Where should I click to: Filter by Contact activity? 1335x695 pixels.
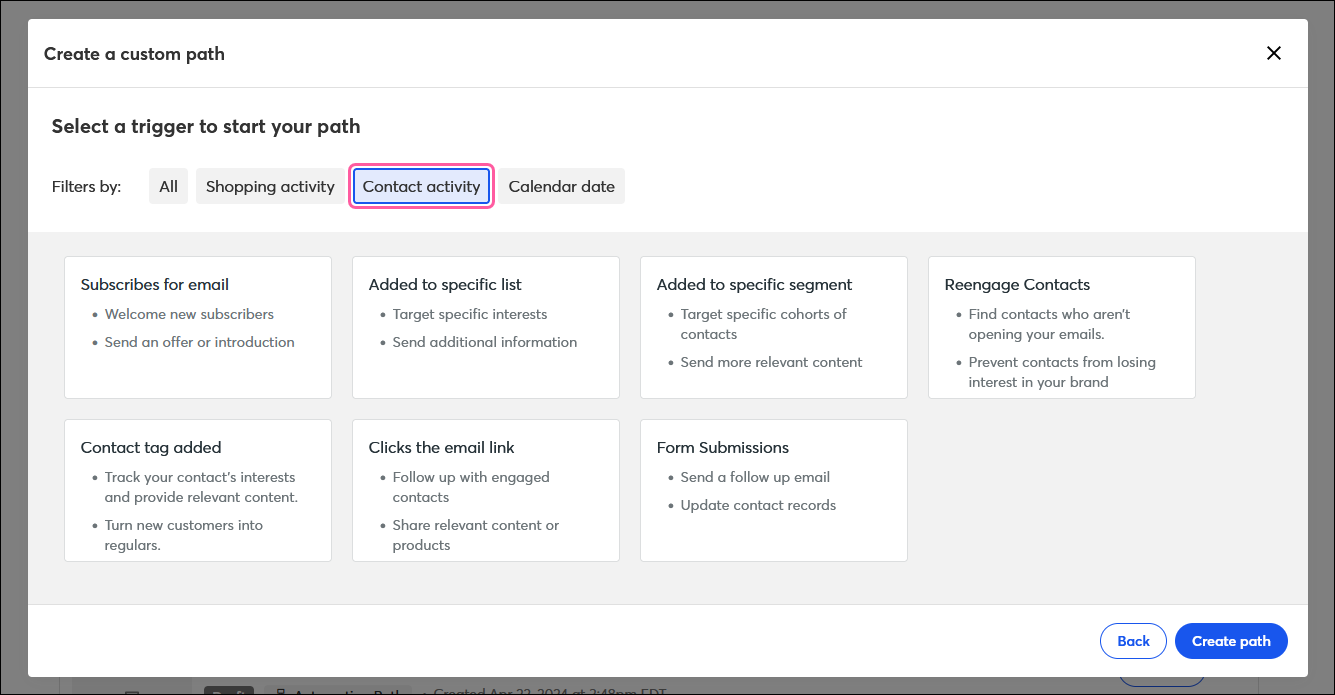(x=422, y=186)
